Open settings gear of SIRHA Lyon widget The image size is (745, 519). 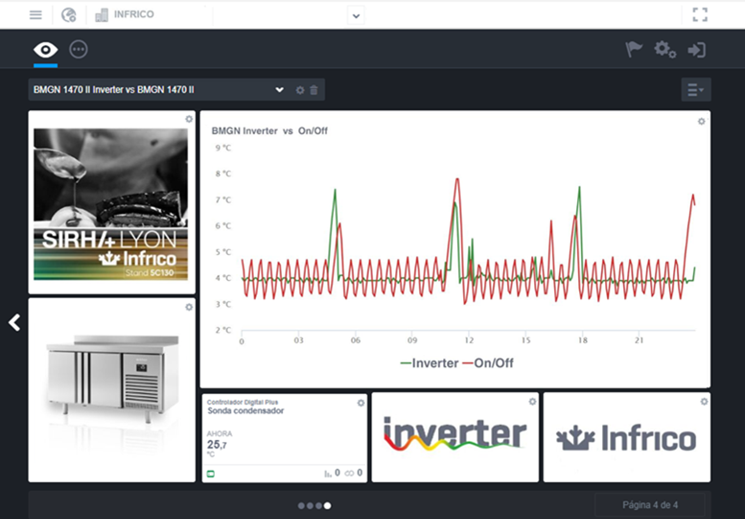point(189,119)
